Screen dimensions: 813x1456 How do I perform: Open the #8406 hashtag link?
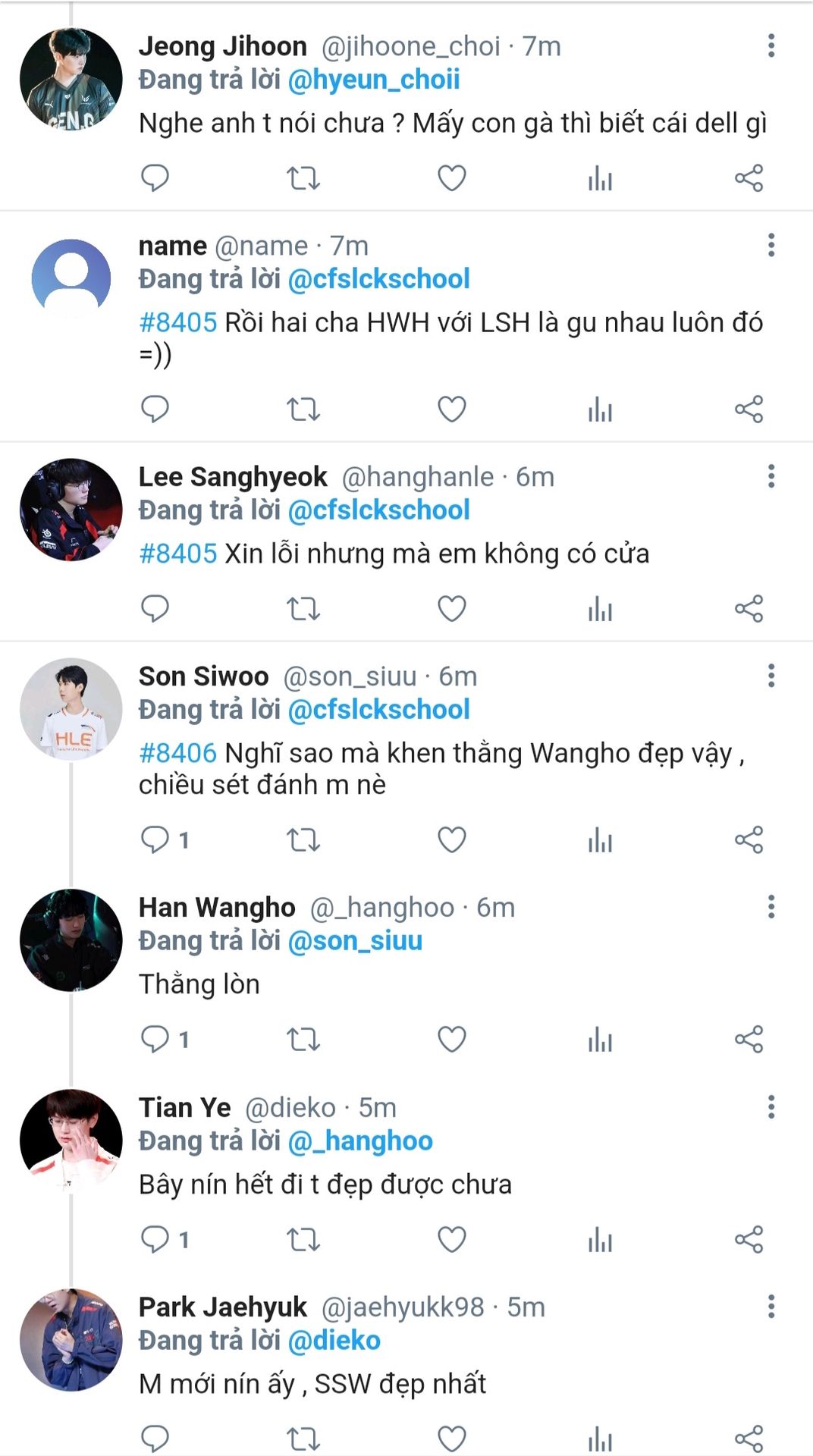[x=177, y=753]
